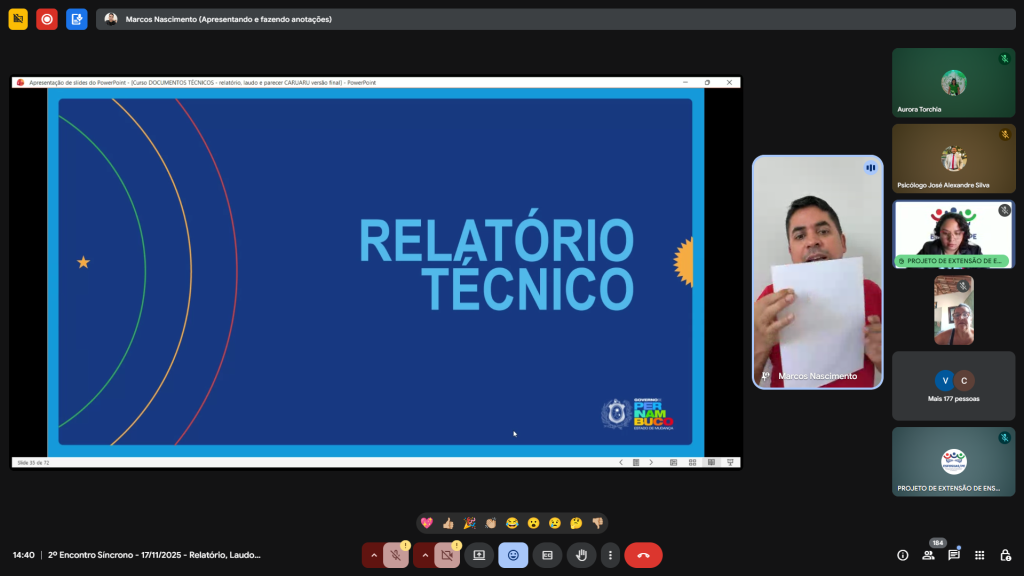
Task: Send the thumbs up emoji reaction
Action: click(x=448, y=523)
